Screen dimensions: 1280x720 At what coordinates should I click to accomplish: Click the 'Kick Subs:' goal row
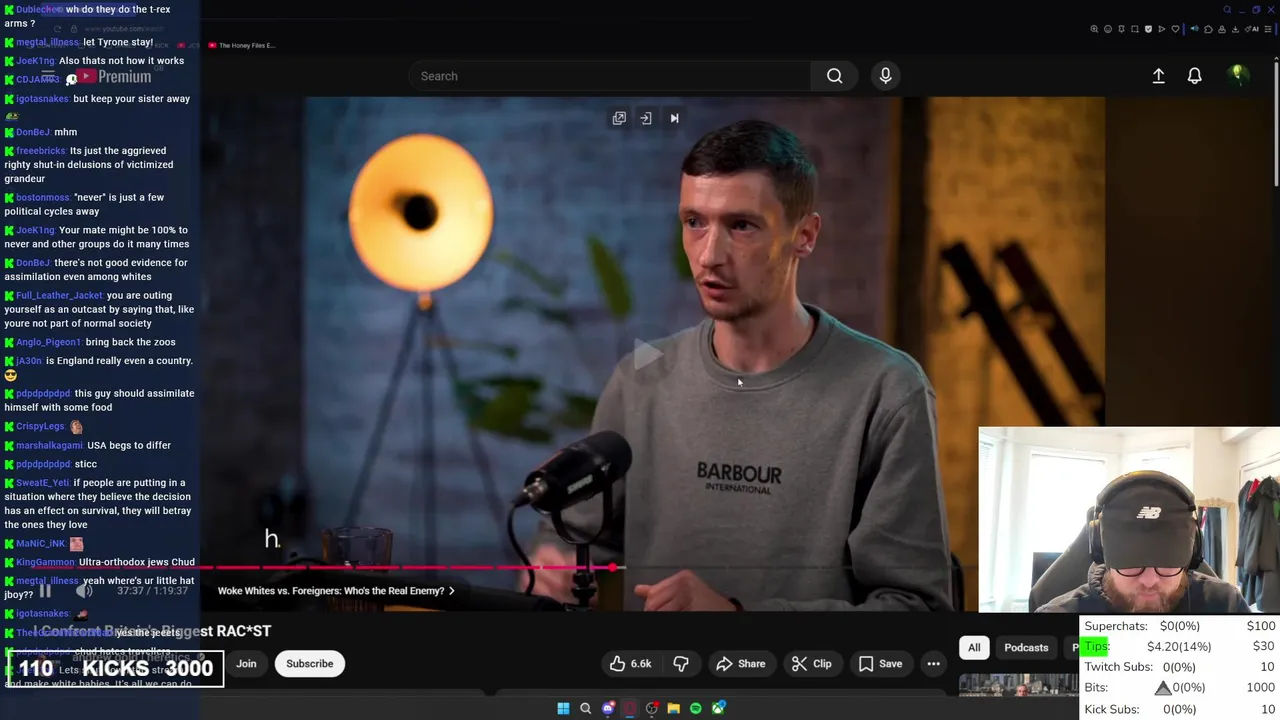(1180, 709)
